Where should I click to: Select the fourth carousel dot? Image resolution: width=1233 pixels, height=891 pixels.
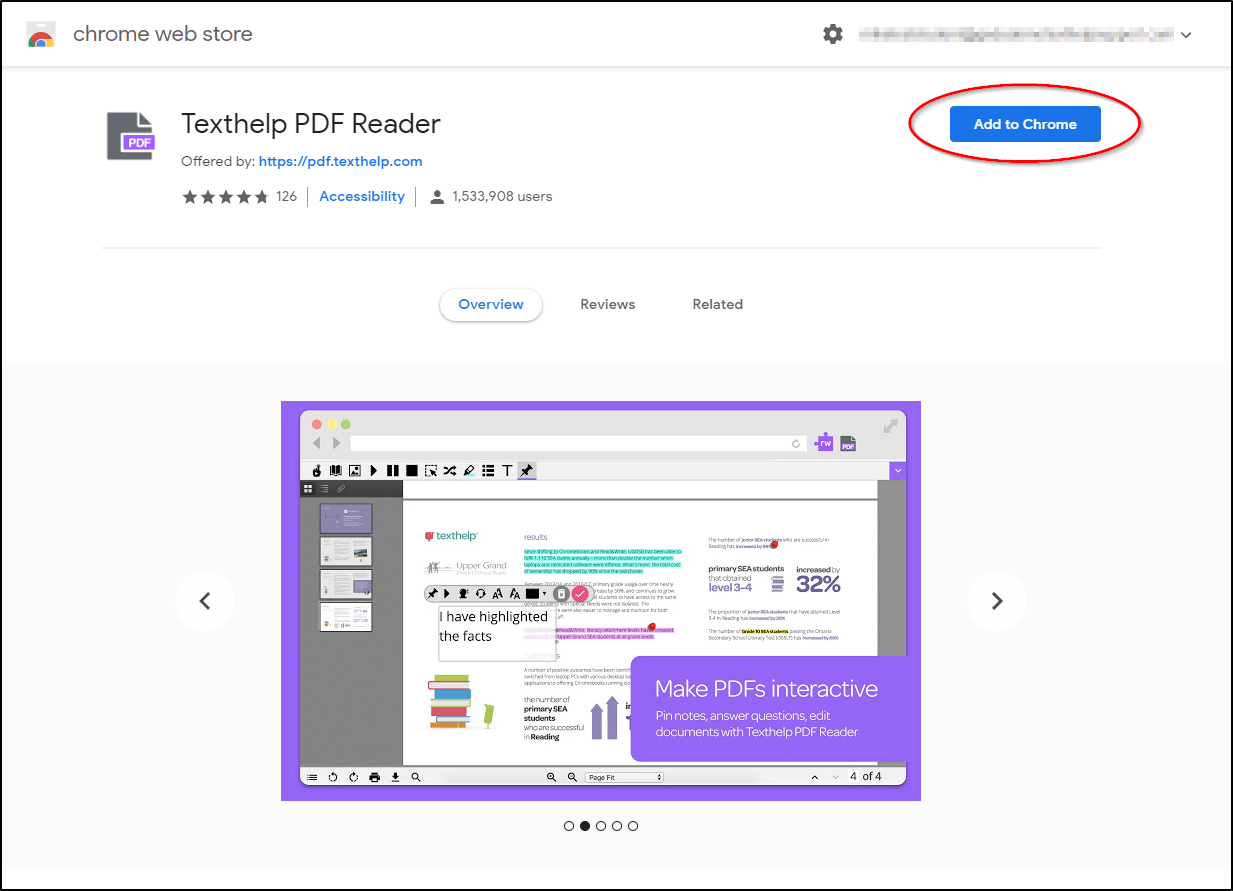click(617, 826)
